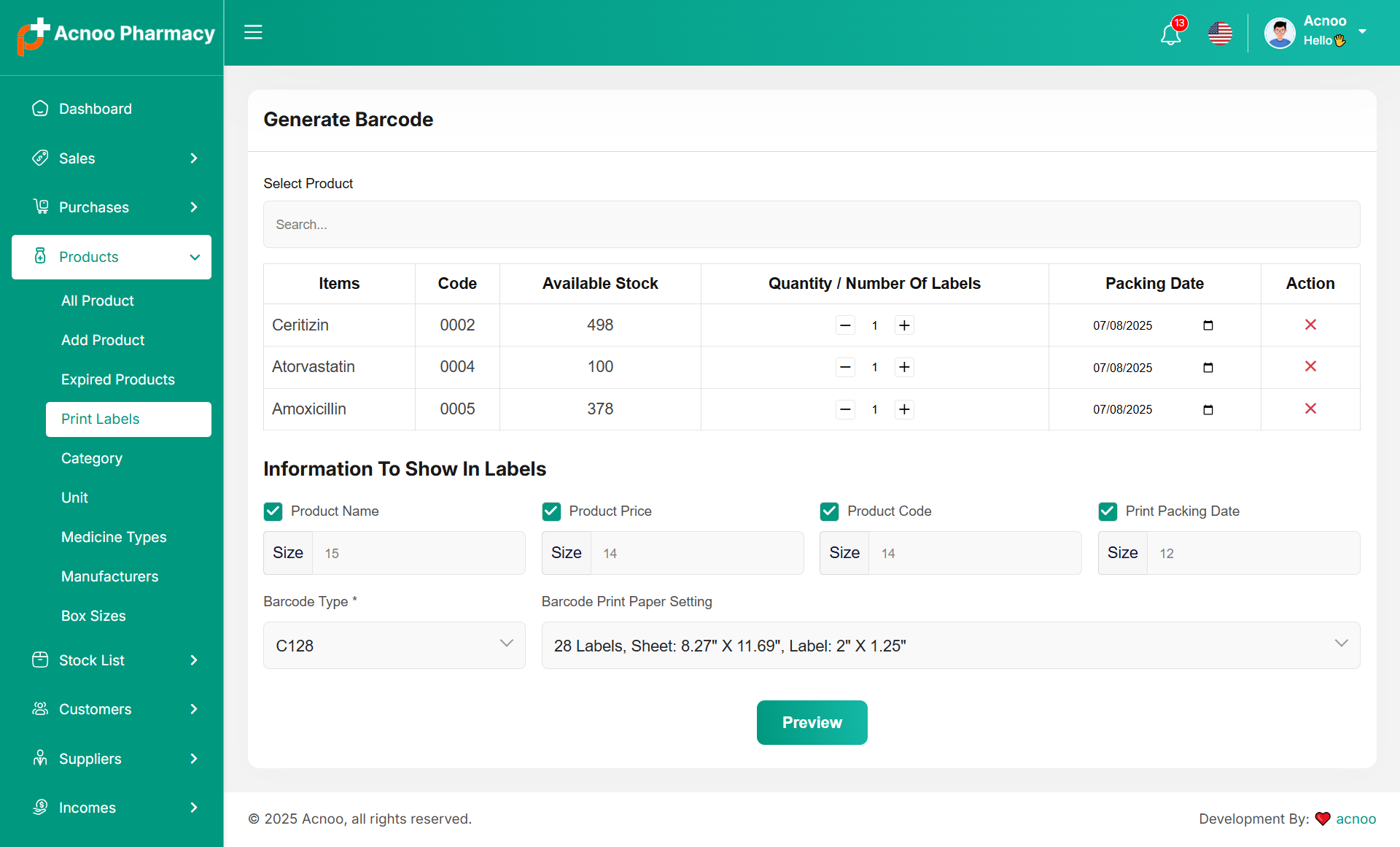Toggle the hamburger sidebar menu icon
The image size is (1400, 847).
tap(253, 32)
